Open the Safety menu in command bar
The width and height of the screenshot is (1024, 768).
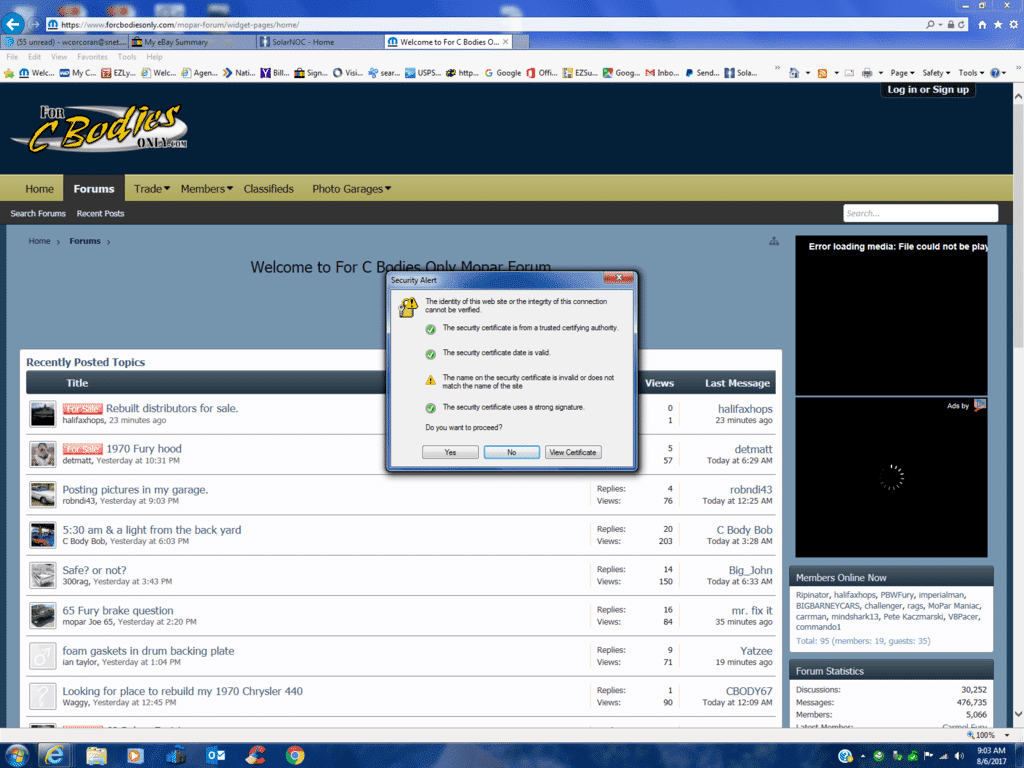tap(935, 73)
